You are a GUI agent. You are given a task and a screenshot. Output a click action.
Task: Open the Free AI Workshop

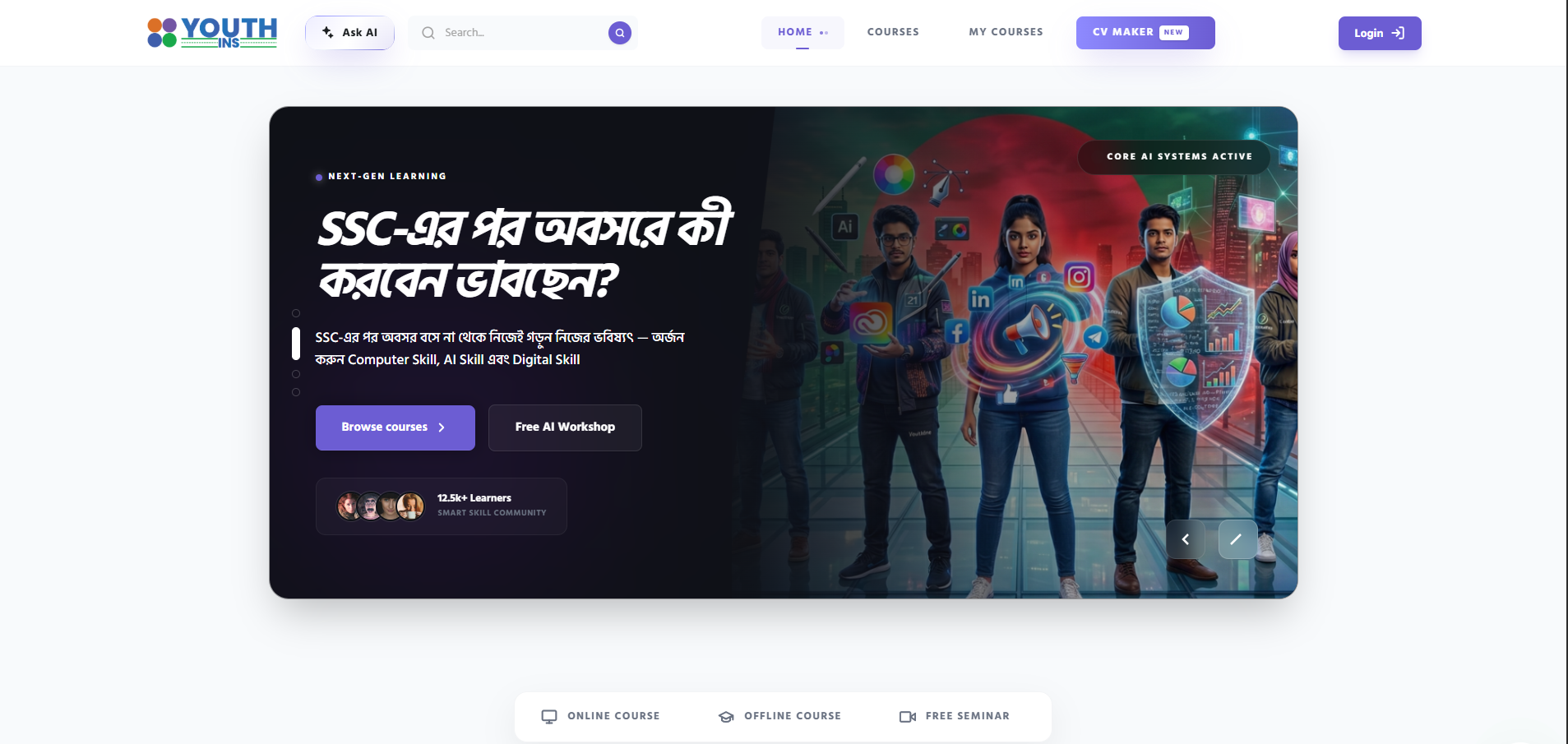565,427
